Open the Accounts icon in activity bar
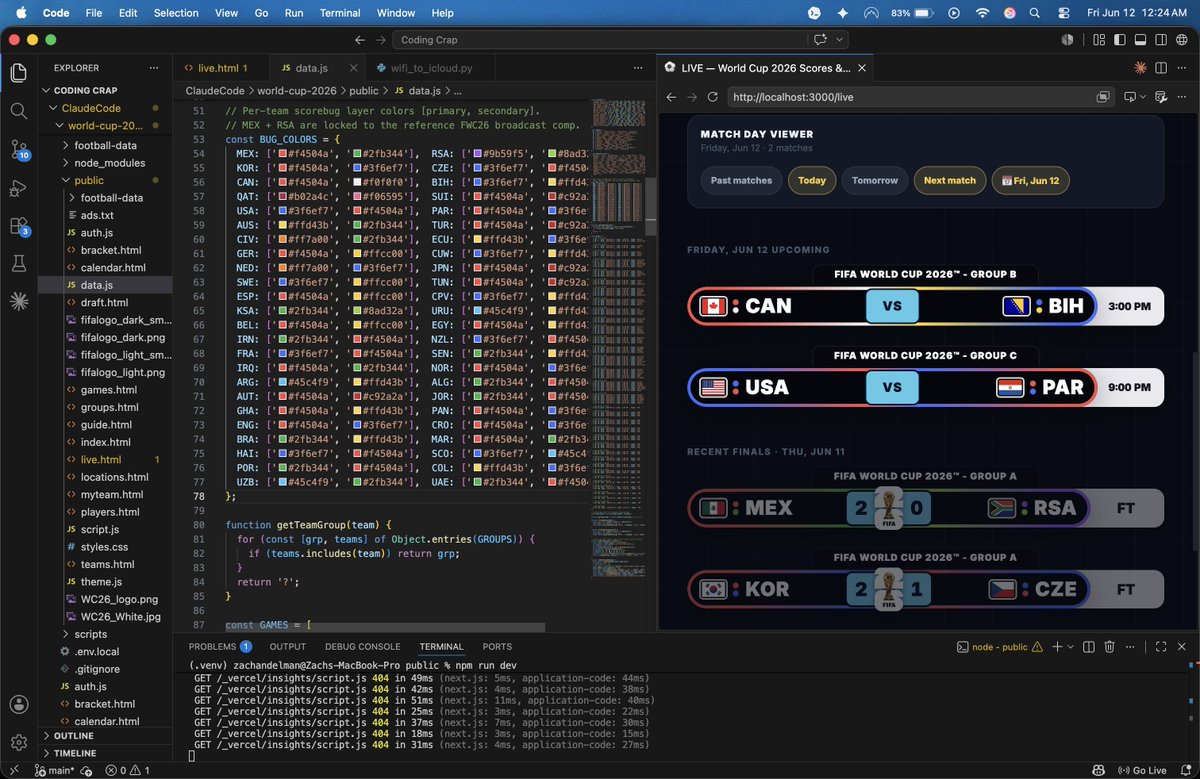 click(x=19, y=704)
